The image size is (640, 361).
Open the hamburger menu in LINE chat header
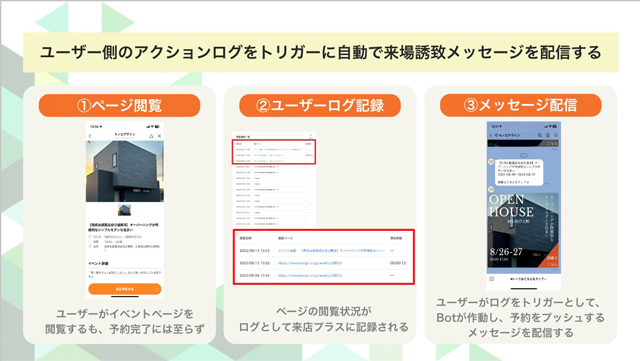[x=556, y=135]
